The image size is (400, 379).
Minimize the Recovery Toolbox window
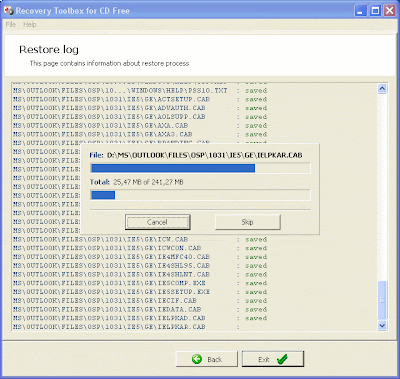[360, 11]
